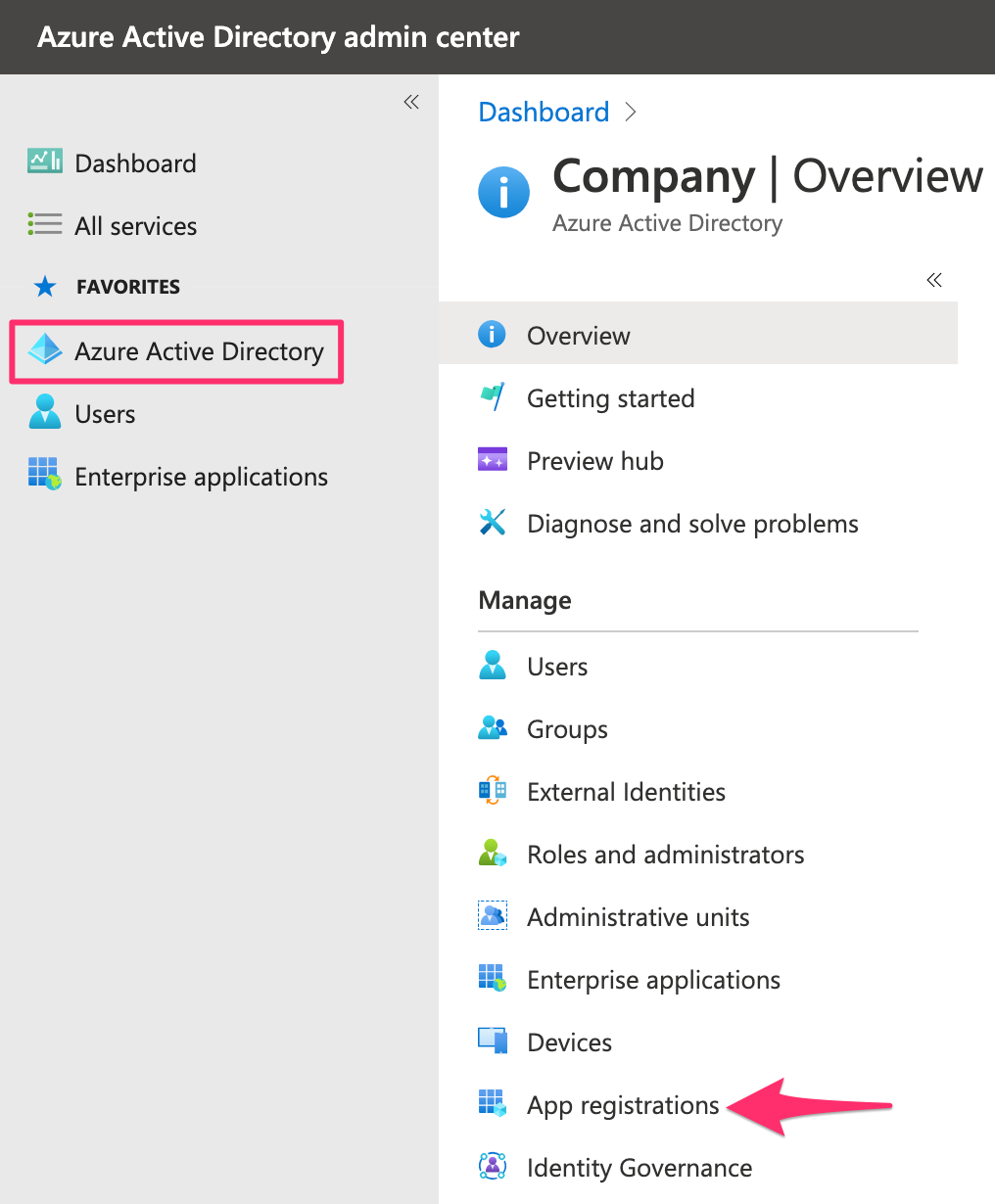
Task: Click the Devices icon under Manage
Action: (x=493, y=1042)
